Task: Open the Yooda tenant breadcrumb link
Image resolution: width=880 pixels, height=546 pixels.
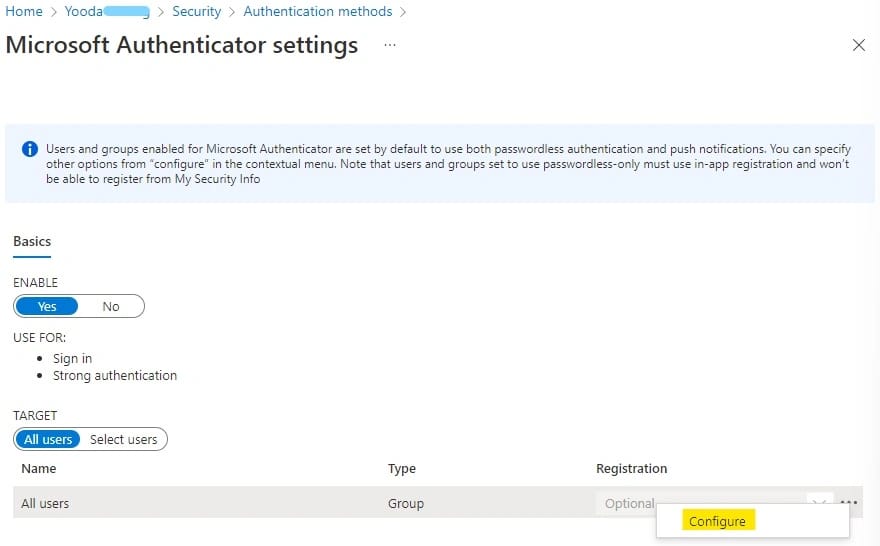Action: pyautogui.click(x=106, y=12)
